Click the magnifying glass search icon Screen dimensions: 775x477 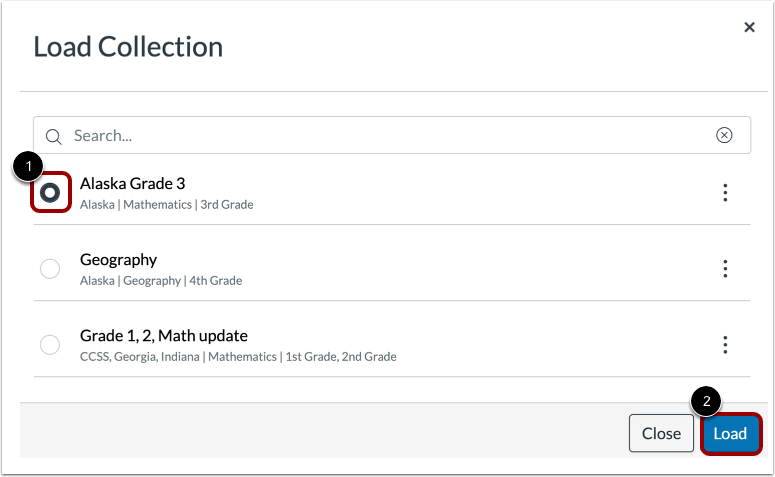click(53, 136)
